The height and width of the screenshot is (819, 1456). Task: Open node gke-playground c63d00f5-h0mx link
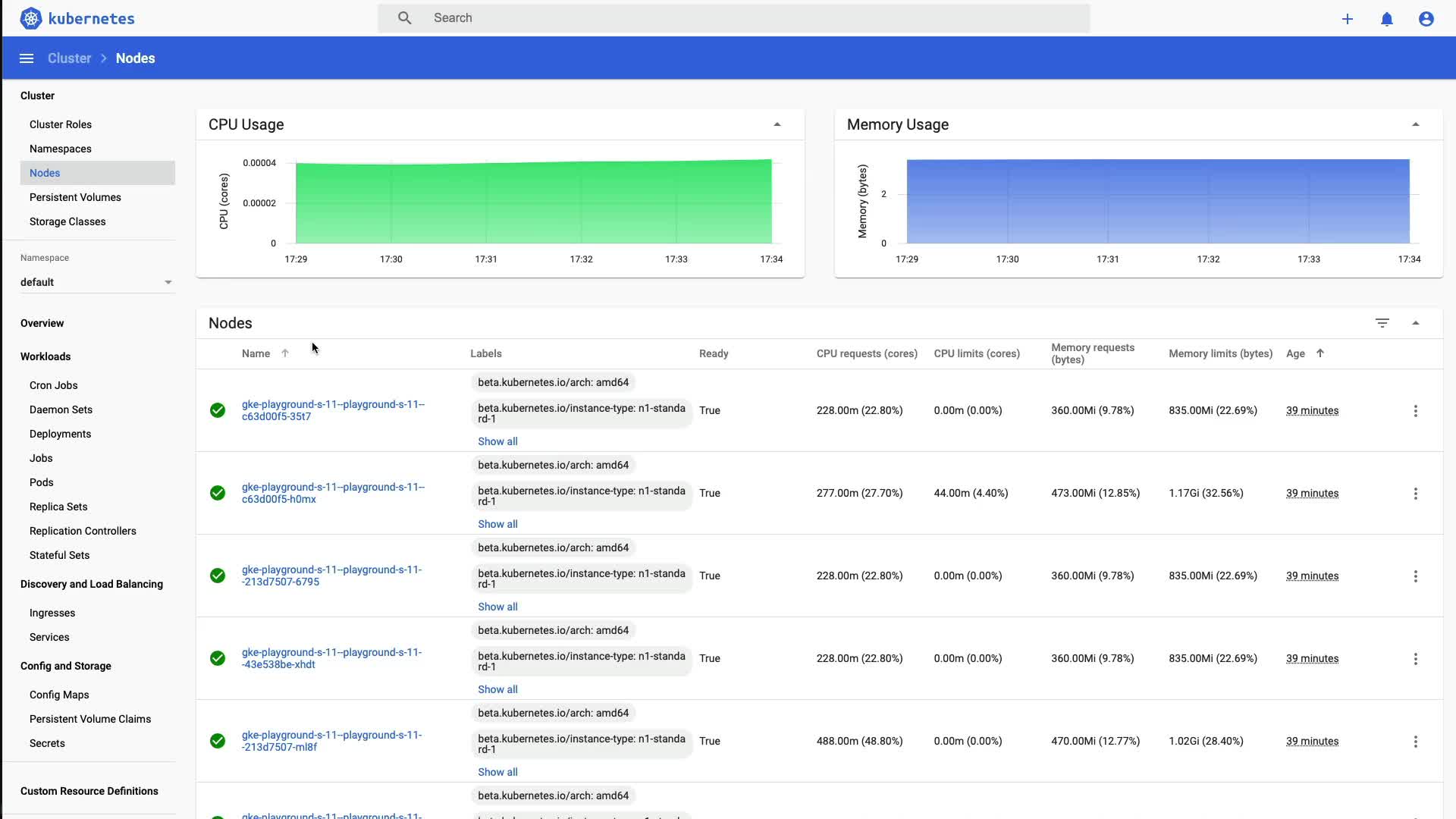point(333,493)
